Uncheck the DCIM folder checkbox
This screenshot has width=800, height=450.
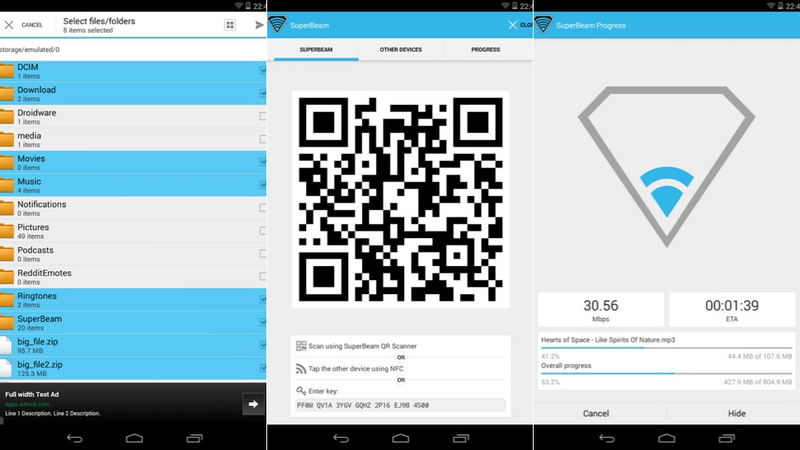click(263, 70)
